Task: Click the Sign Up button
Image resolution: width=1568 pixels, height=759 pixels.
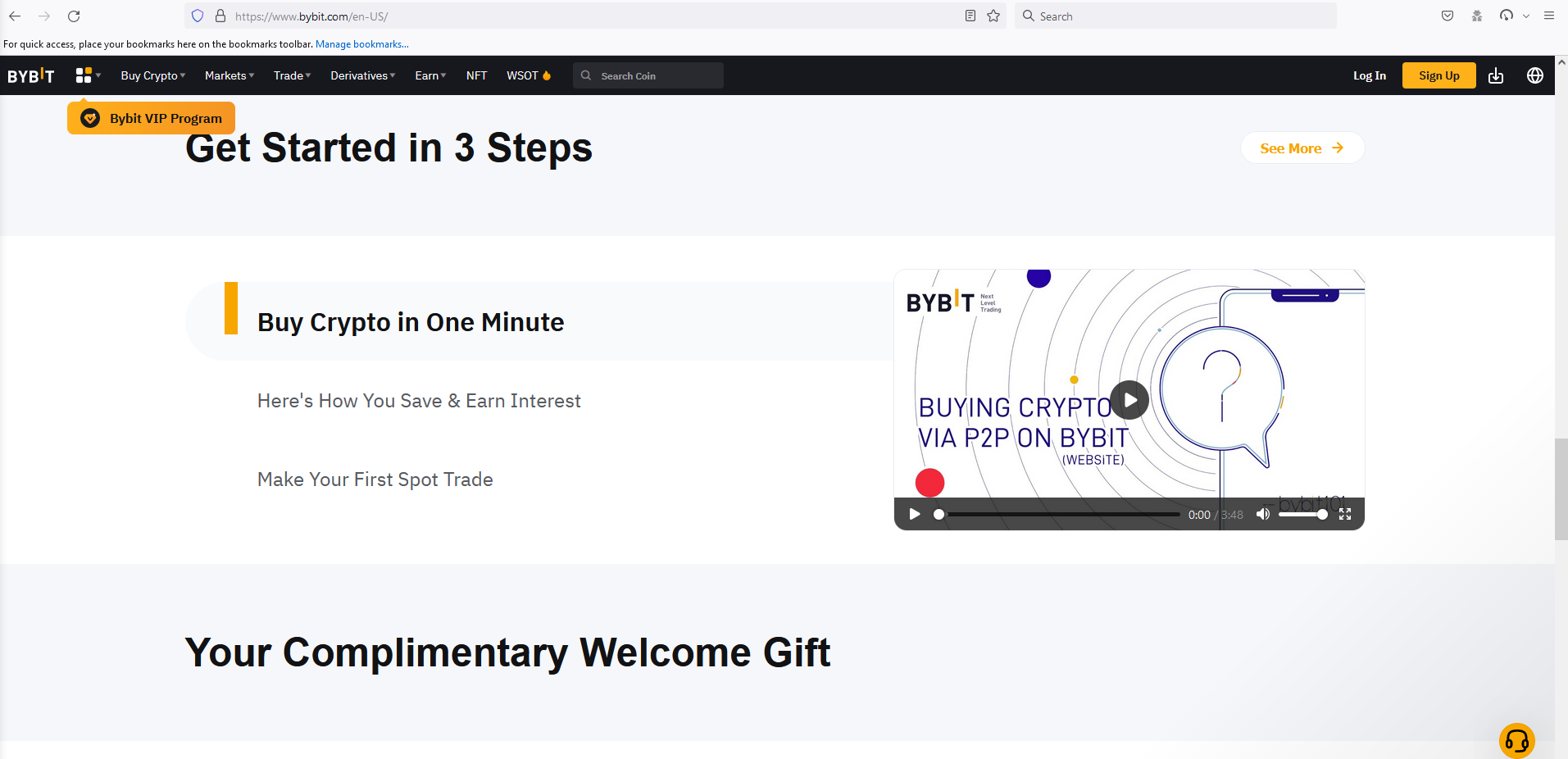Action: (x=1438, y=75)
